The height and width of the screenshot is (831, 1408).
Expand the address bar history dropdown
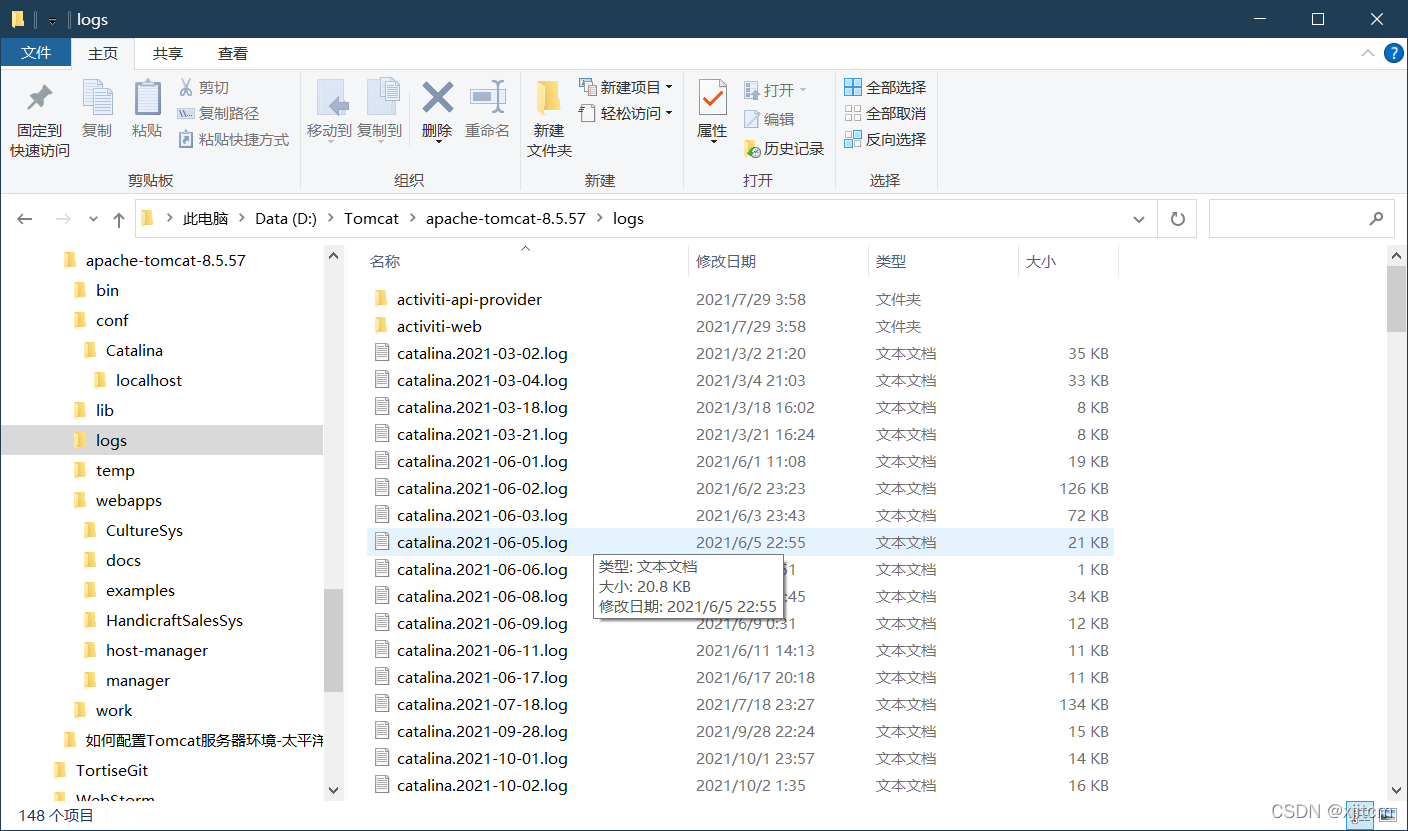1139,219
